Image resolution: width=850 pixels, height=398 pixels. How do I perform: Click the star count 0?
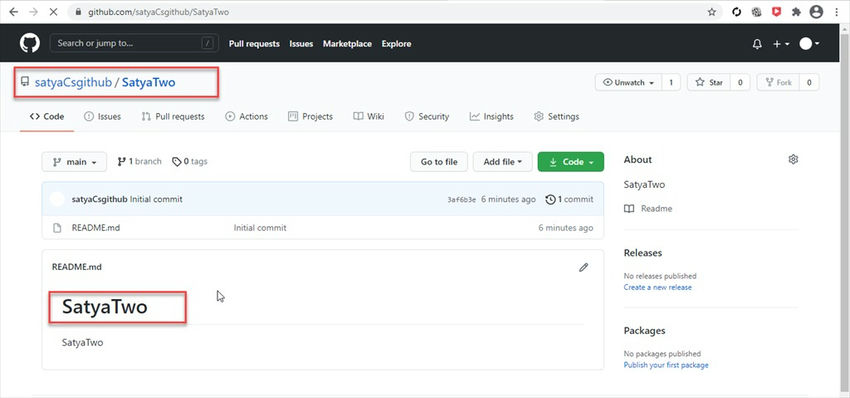pos(740,82)
